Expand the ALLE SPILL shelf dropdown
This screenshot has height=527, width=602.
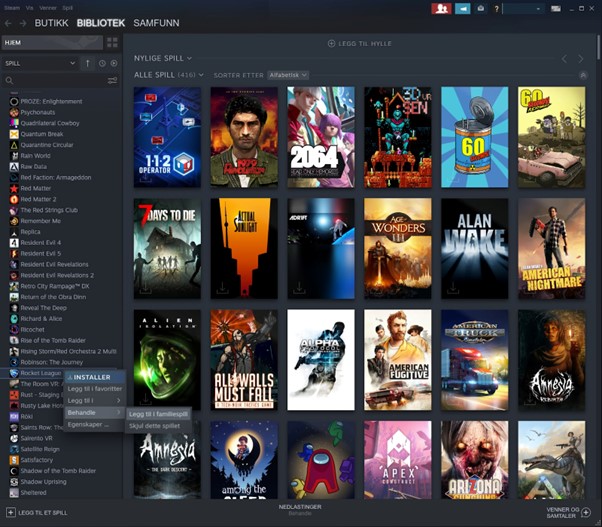coord(201,75)
